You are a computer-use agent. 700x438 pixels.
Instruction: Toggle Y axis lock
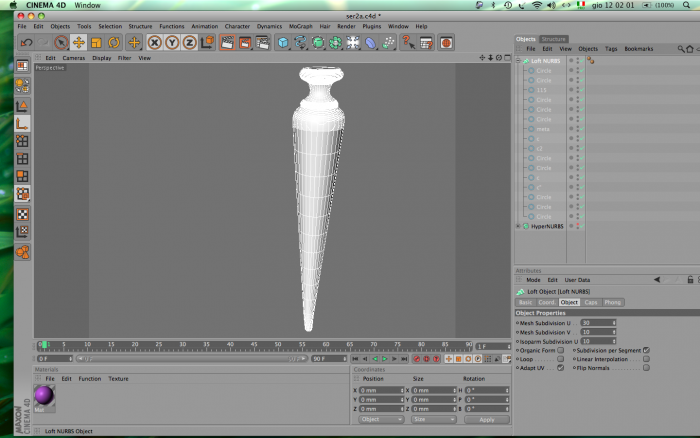click(172, 43)
